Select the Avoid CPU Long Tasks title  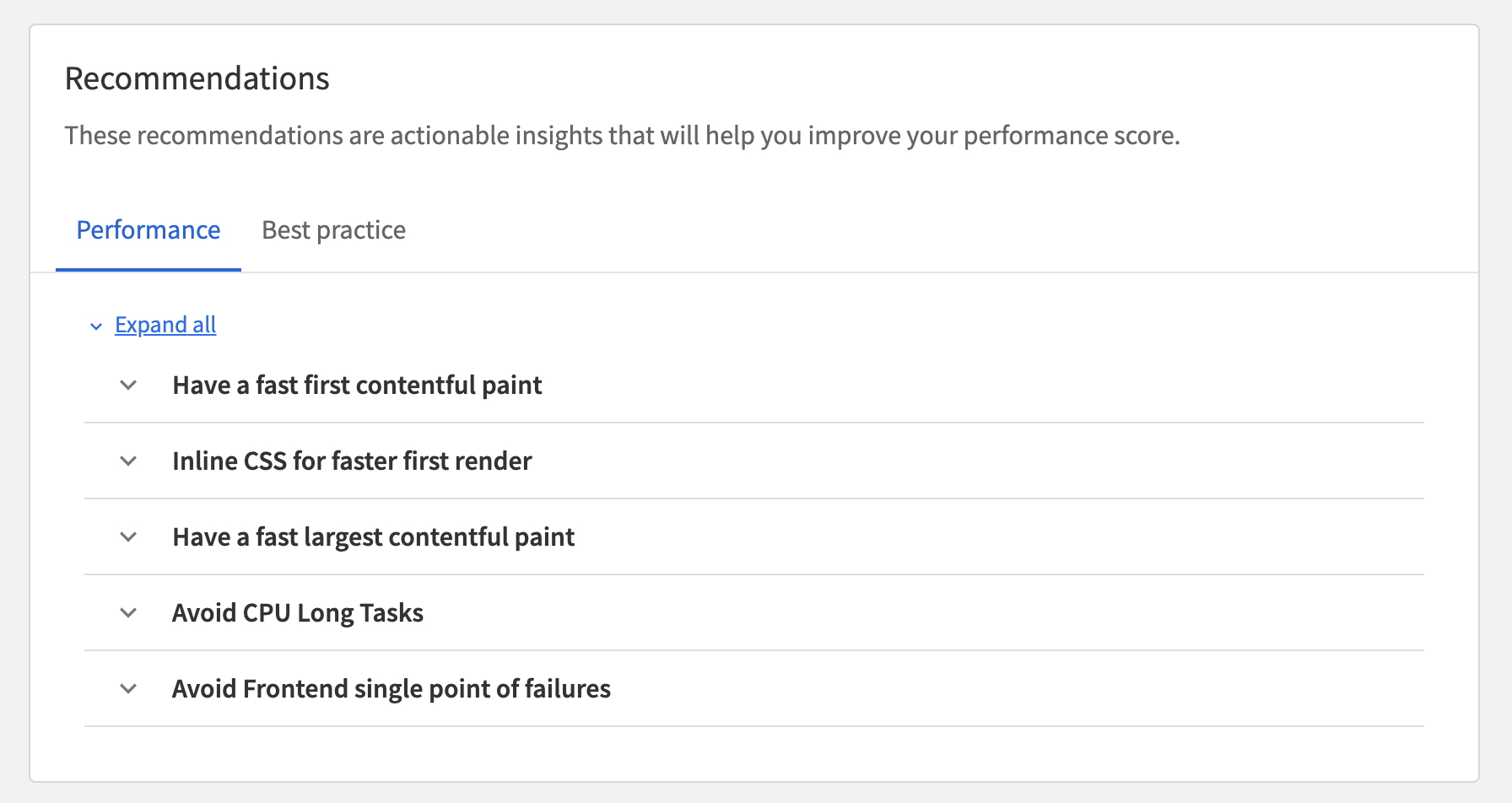[x=298, y=613]
